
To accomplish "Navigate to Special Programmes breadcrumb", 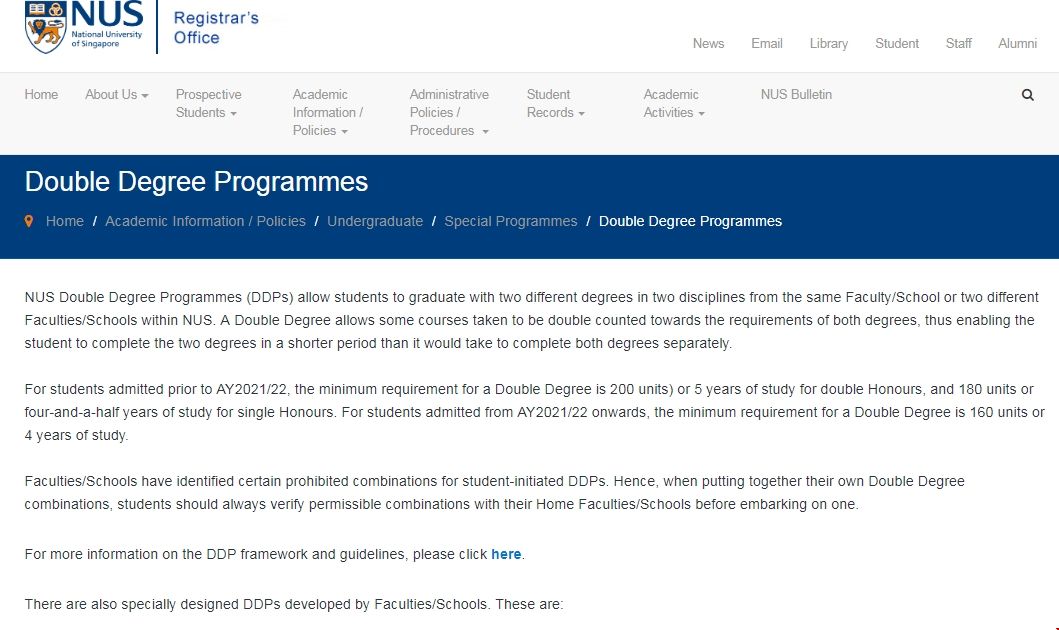I will pos(510,221).
